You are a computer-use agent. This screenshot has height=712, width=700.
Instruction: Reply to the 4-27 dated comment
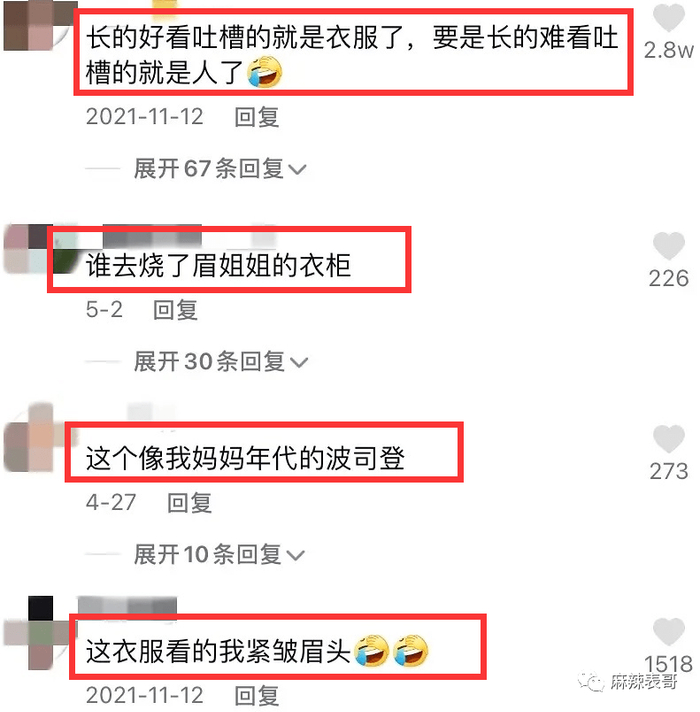[189, 503]
